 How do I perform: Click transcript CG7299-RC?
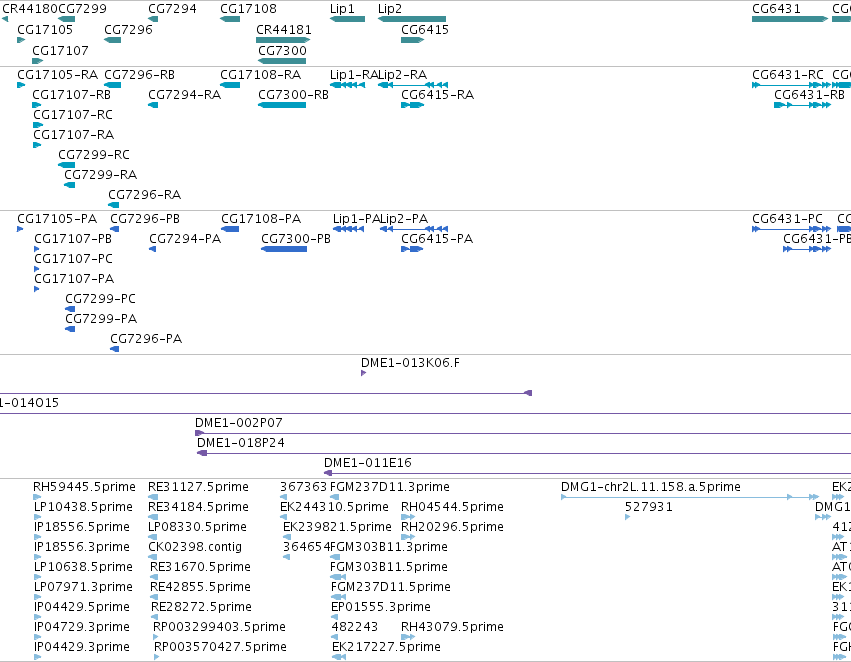pyautogui.click(x=67, y=165)
